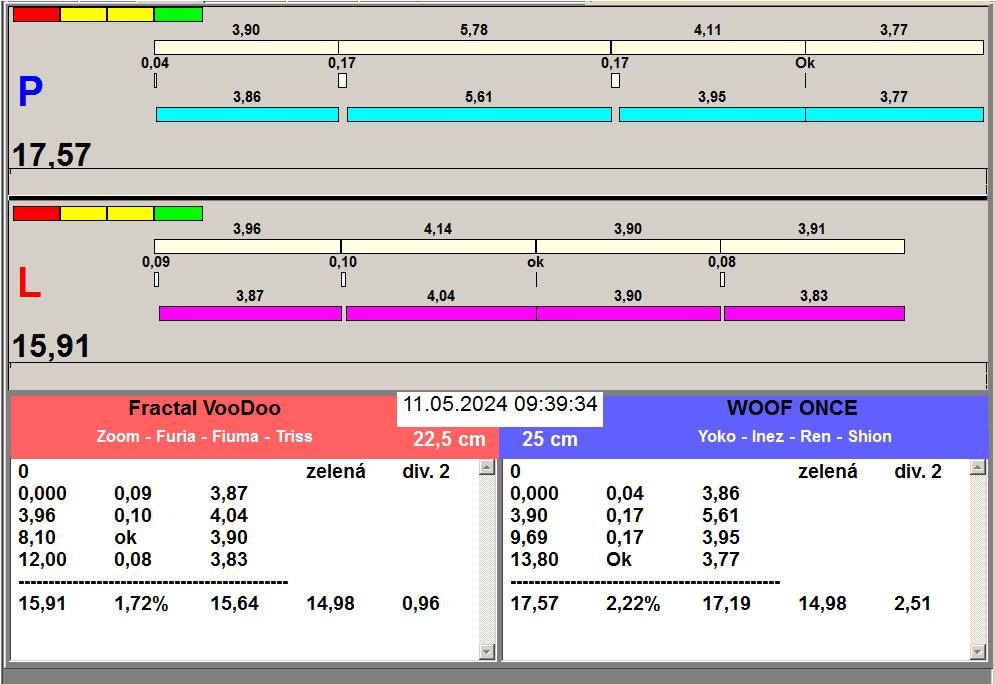Click the Ok changeover marker in lane P
The image size is (995, 684).
tap(805, 81)
